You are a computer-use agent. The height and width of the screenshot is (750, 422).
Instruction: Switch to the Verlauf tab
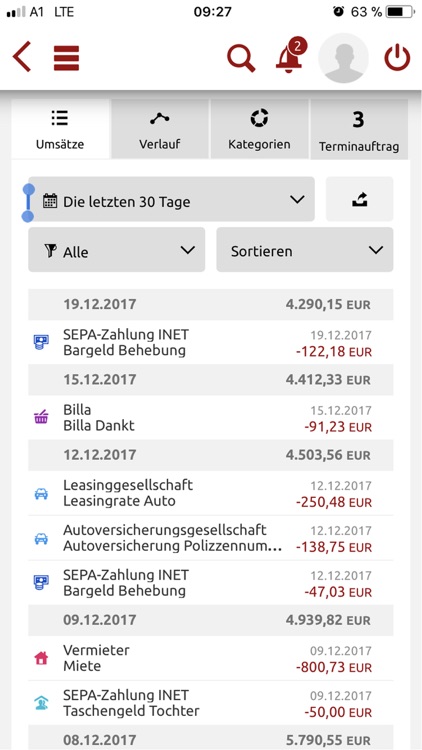point(160,129)
